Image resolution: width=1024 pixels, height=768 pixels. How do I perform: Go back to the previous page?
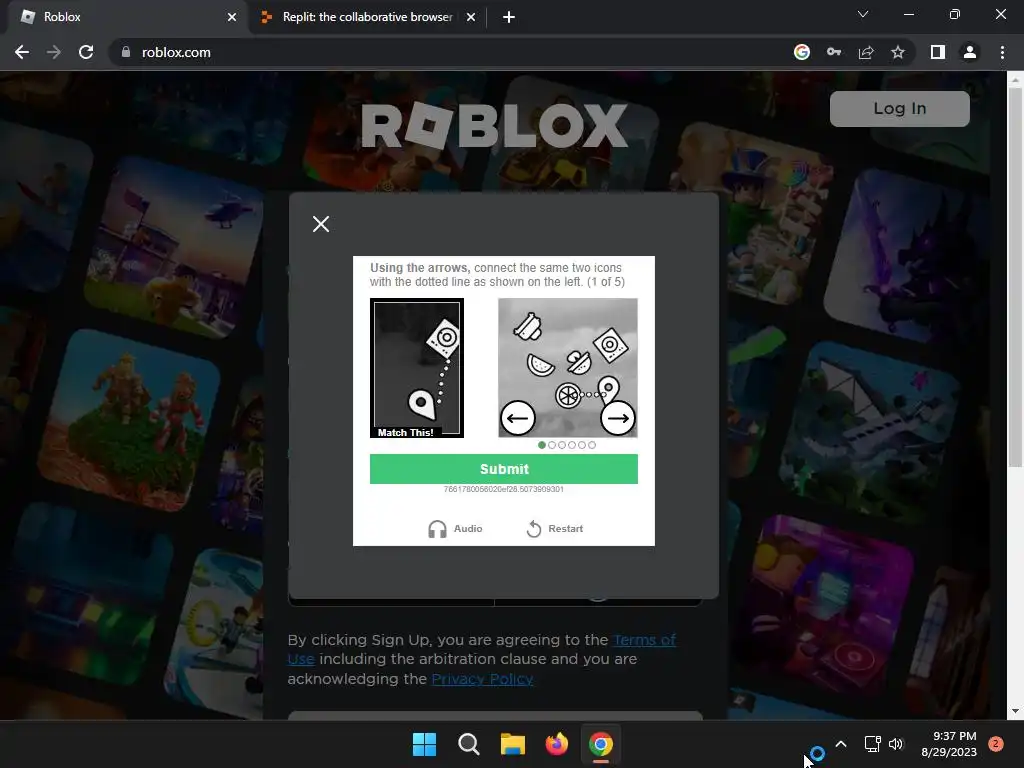click(22, 52)
